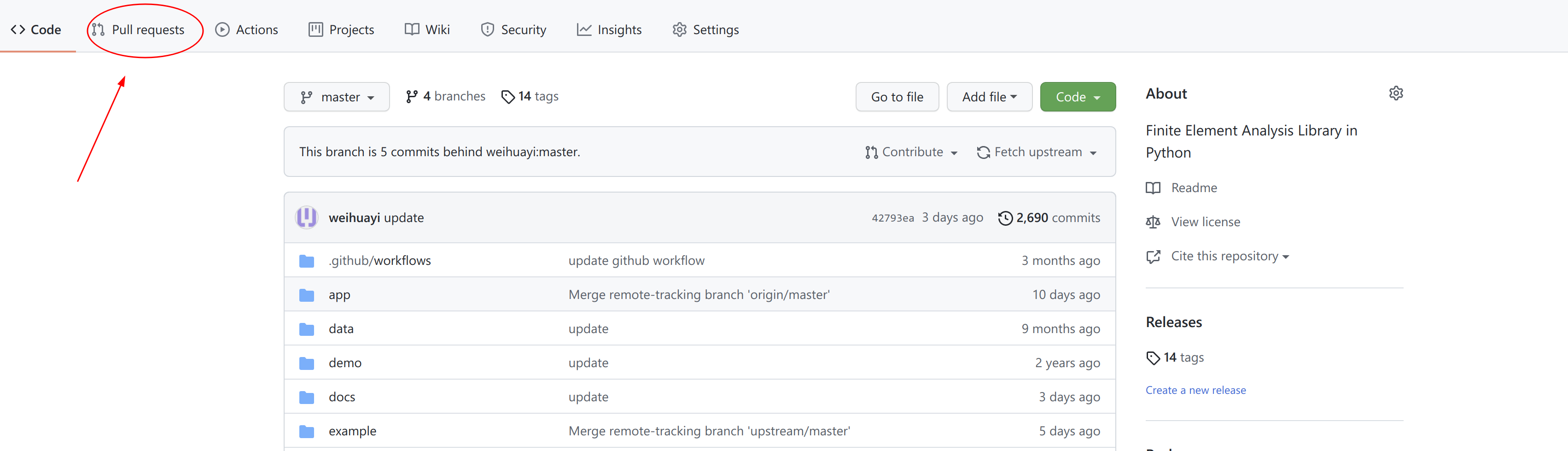Click '2 years ago' in demo row
This screenshot has width=1568, height=451.
(x=1067, y=363)
